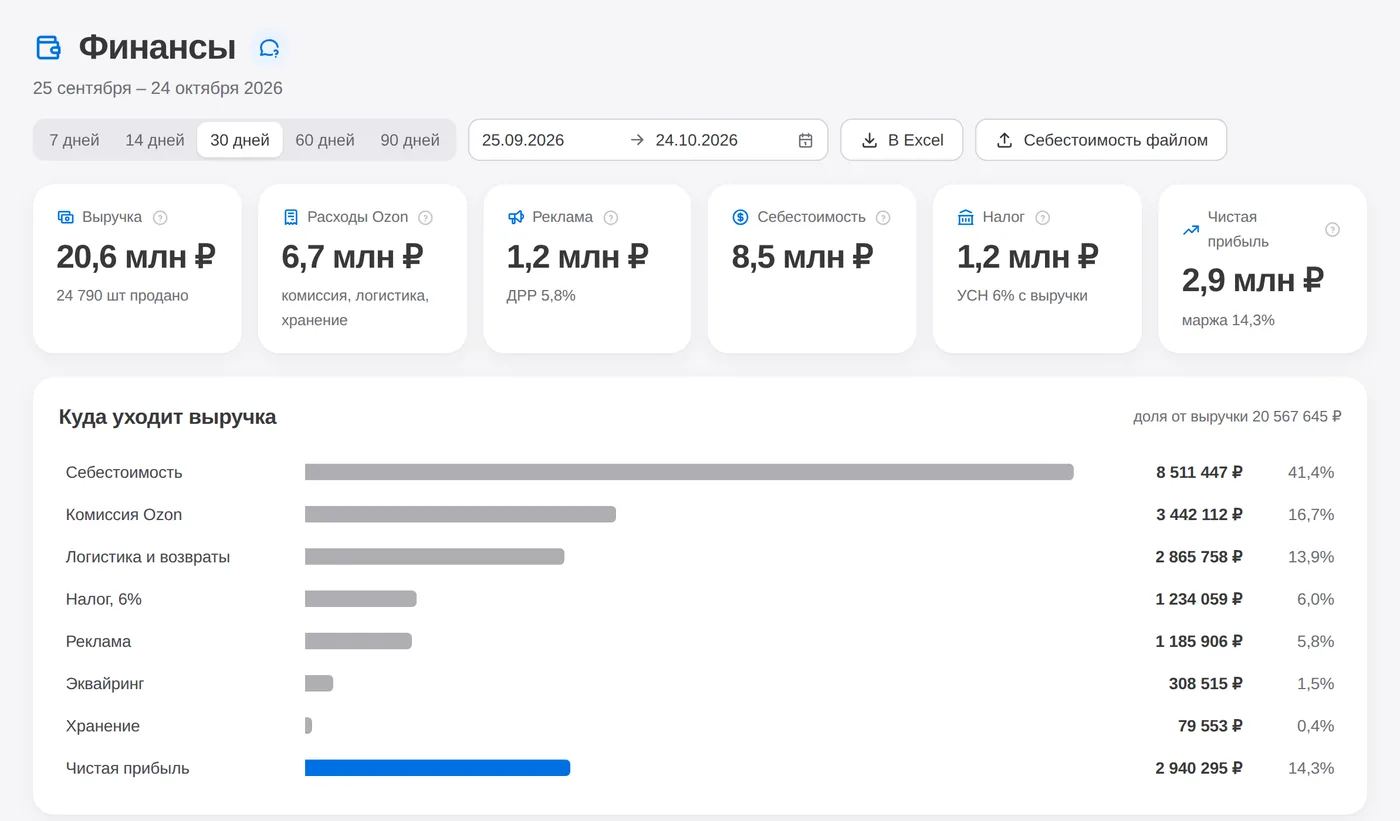This screenshot has height=821, width=1400.
Task: Click the Выручка card icon
Action: (65, 217)
